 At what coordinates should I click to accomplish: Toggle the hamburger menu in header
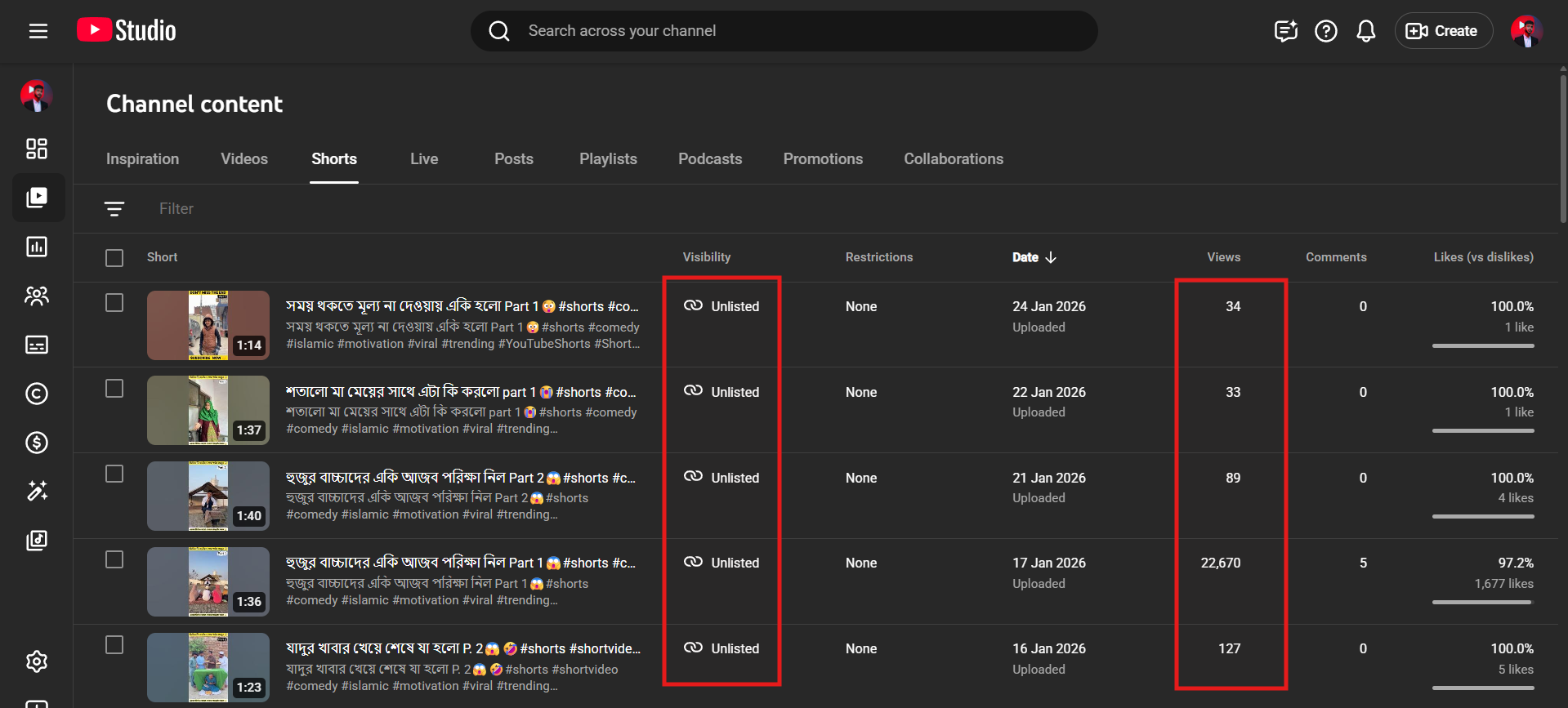[38, 31]
